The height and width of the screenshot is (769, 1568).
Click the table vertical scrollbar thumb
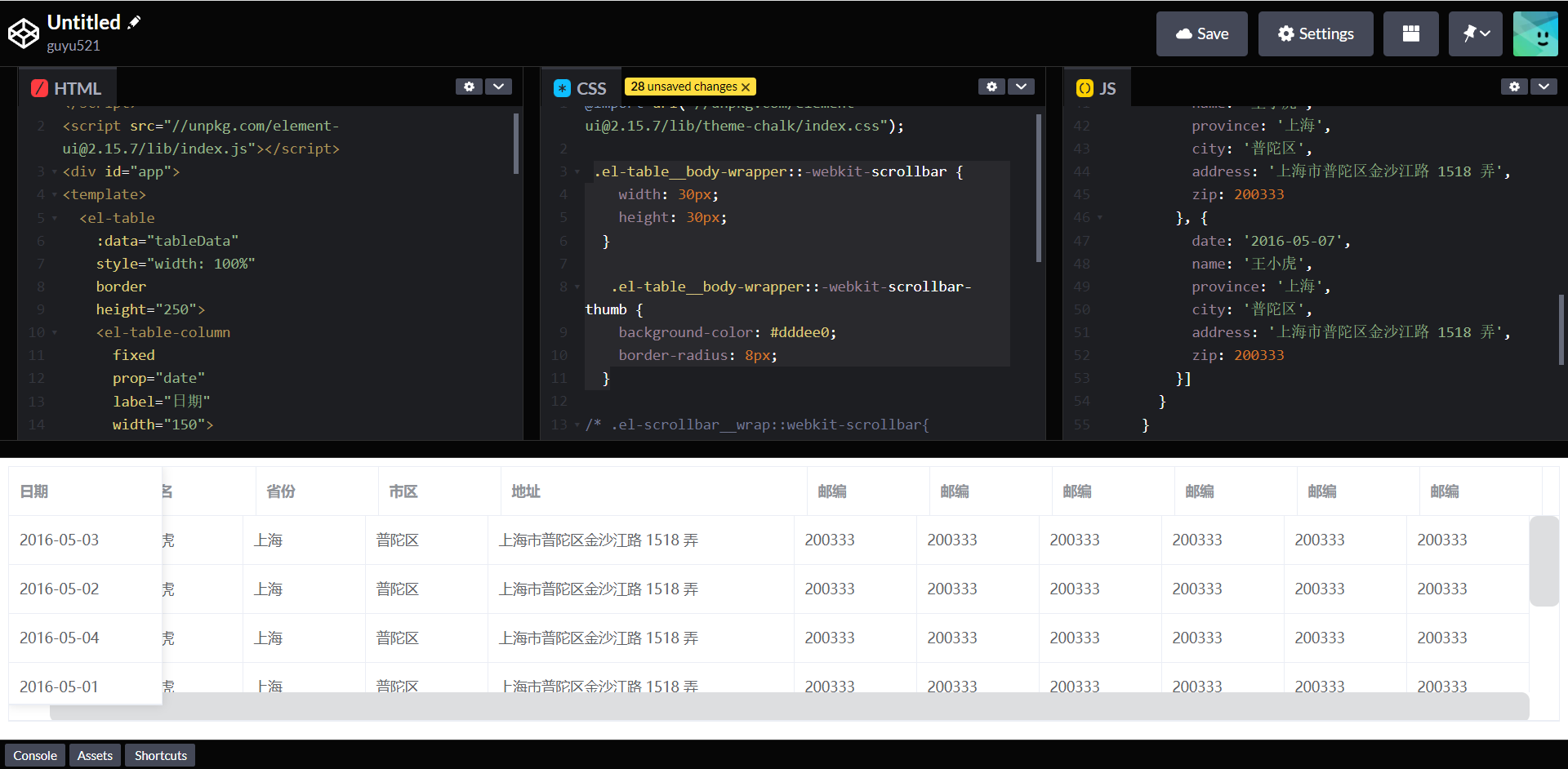[x=1543, y=561]
